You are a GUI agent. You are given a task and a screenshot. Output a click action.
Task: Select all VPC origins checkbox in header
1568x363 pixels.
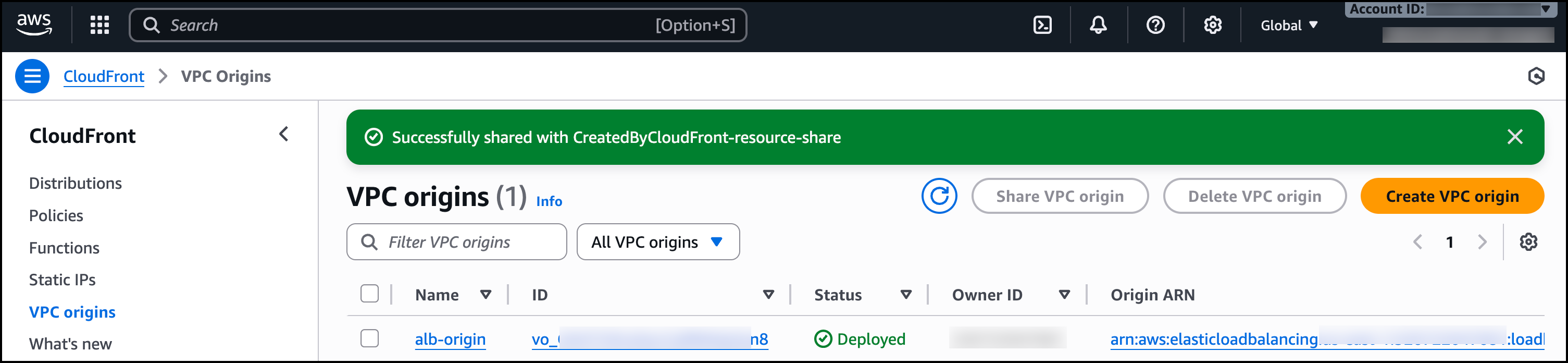click(369, 294)
